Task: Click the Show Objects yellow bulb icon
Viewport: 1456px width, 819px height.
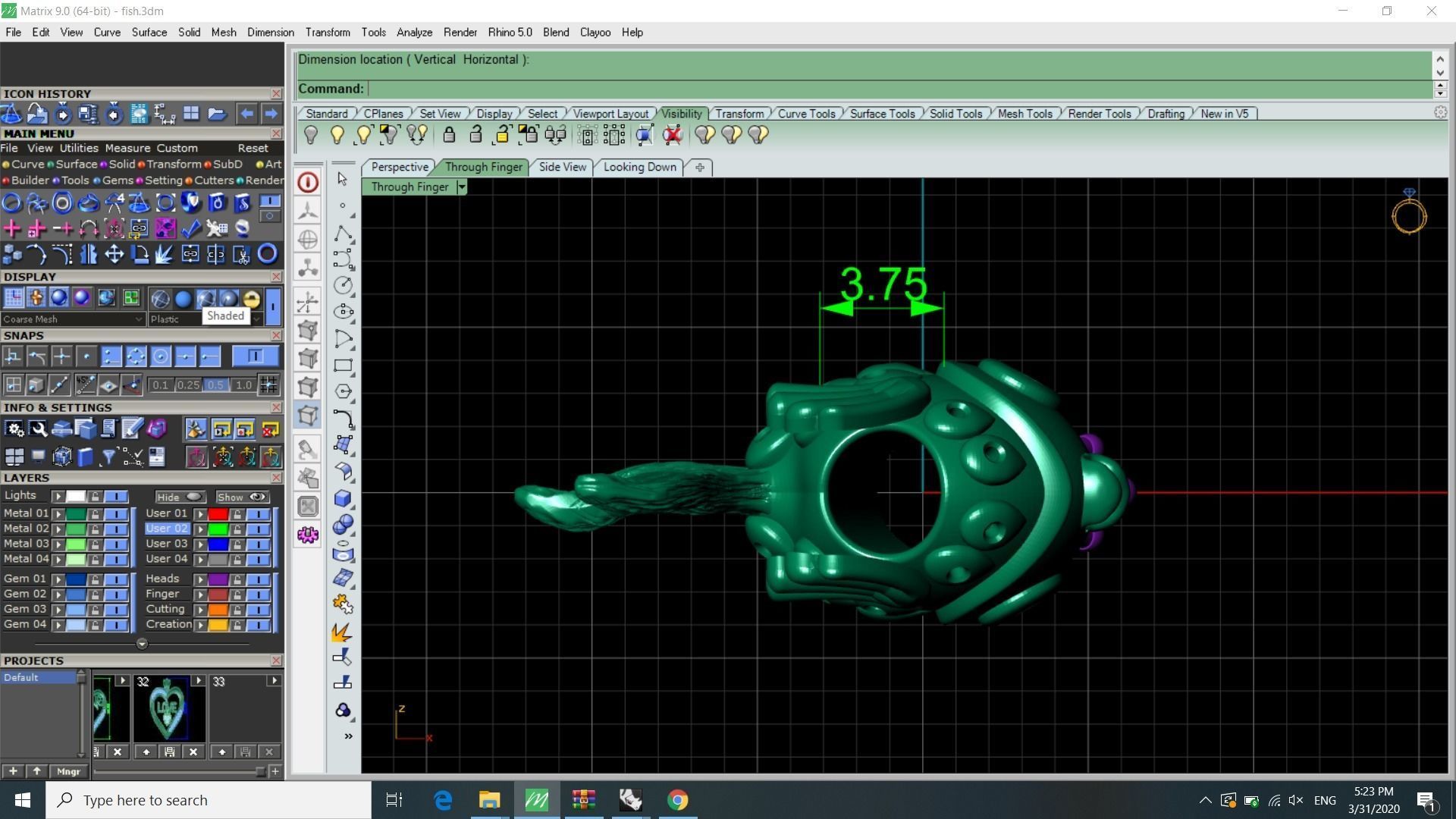Action: [x=337, y=135]
